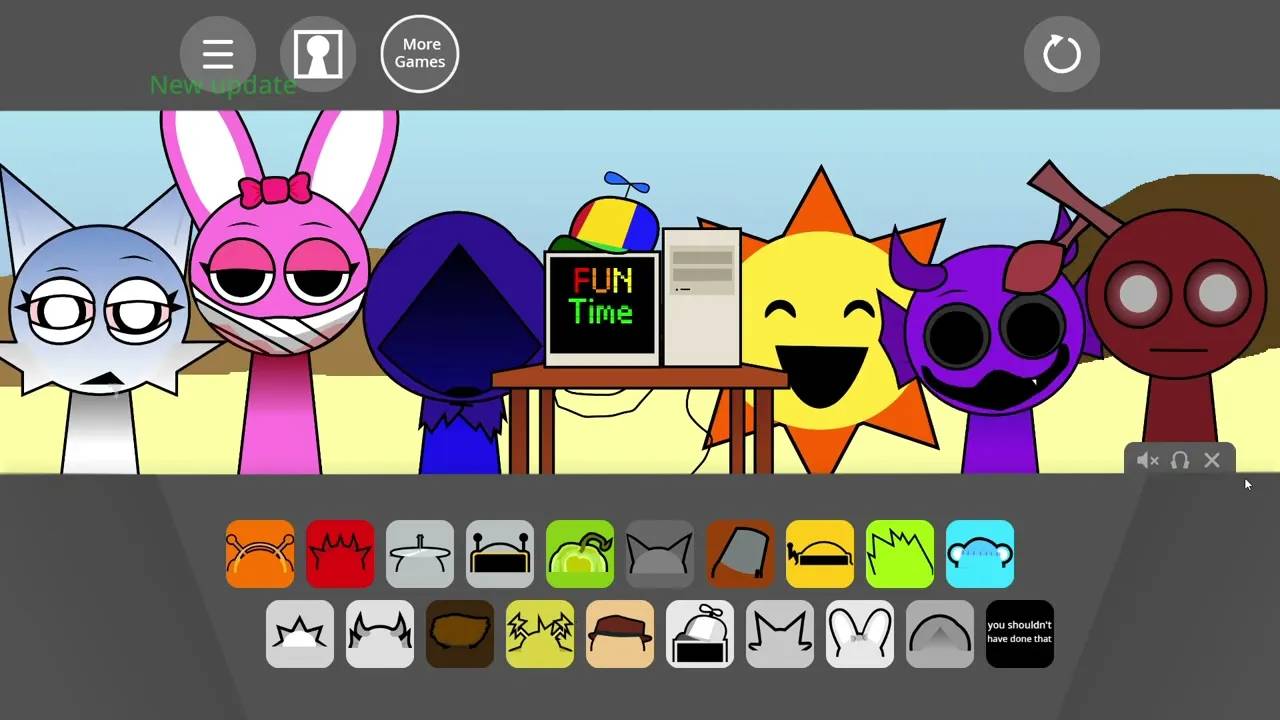The image size is (1280, 720).
Task: Click the More Games button
Action: pyautogui.click(x=420, y=54)
